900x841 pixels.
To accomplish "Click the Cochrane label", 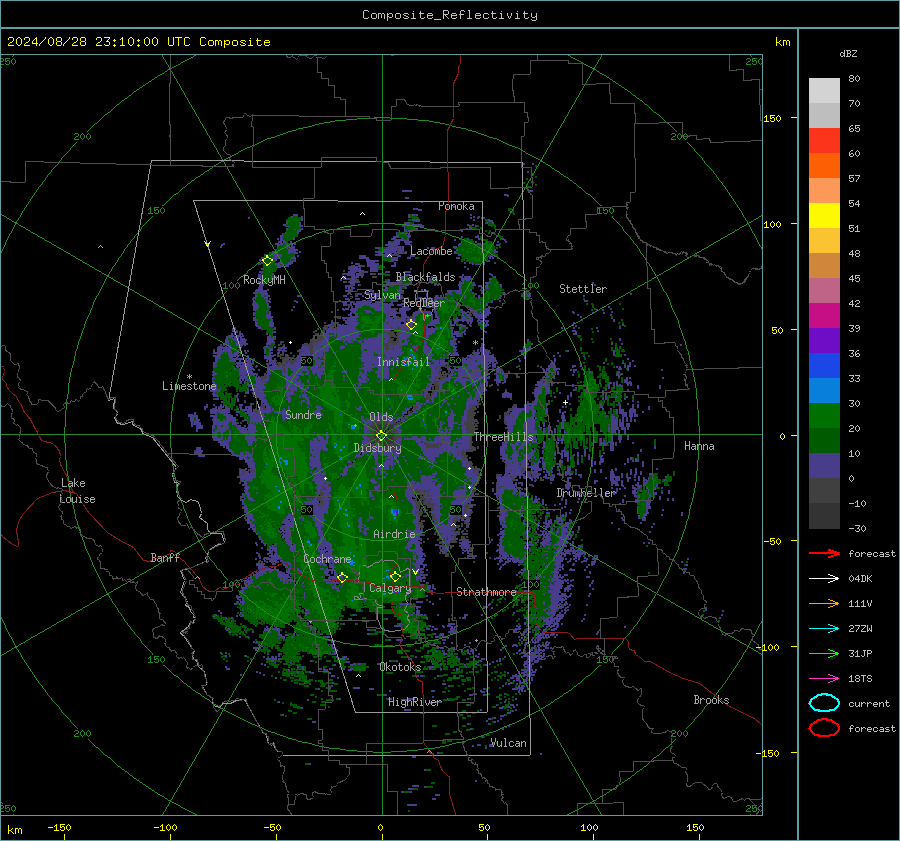I will [327, 559].
